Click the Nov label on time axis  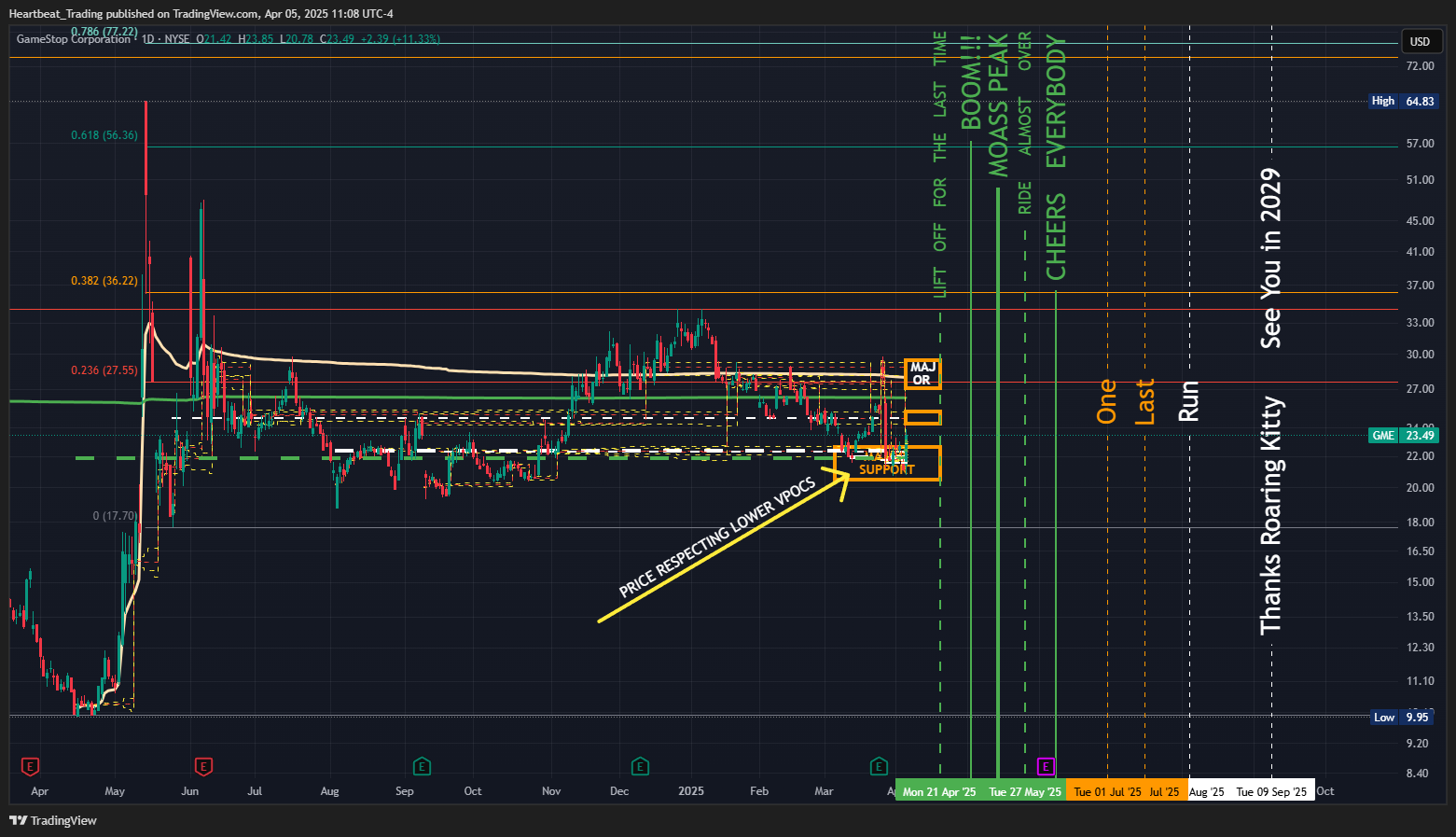[x=551, y=791]
